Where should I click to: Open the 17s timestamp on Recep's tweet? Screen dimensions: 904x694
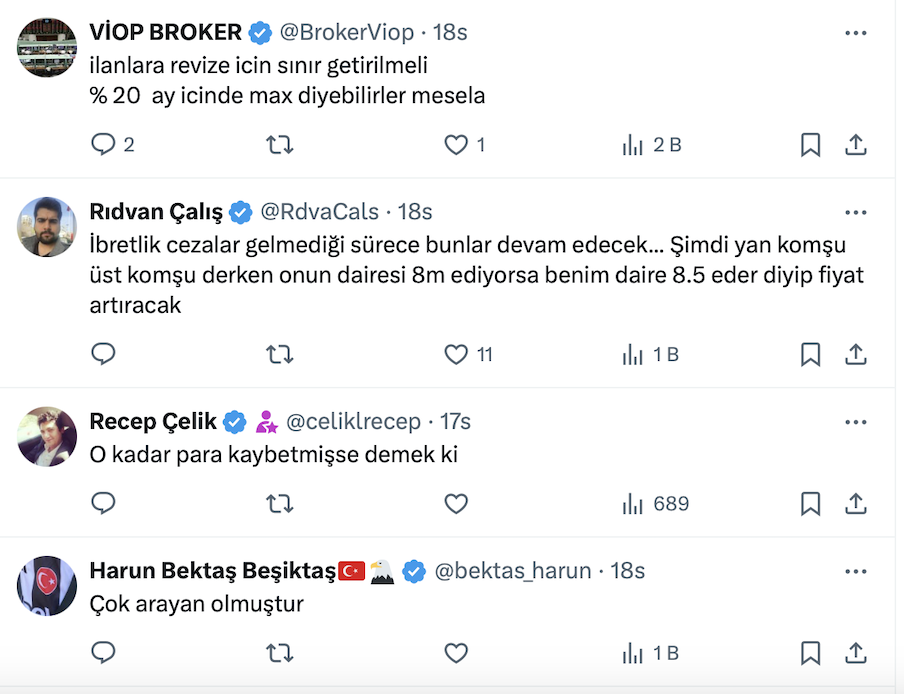pyautogui.click(x=455, y=422)
